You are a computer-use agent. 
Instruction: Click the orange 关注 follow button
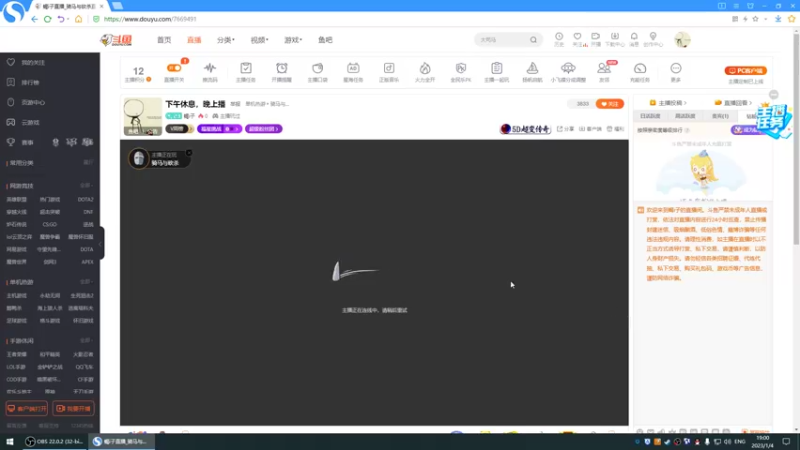click(x=610, y=104)
